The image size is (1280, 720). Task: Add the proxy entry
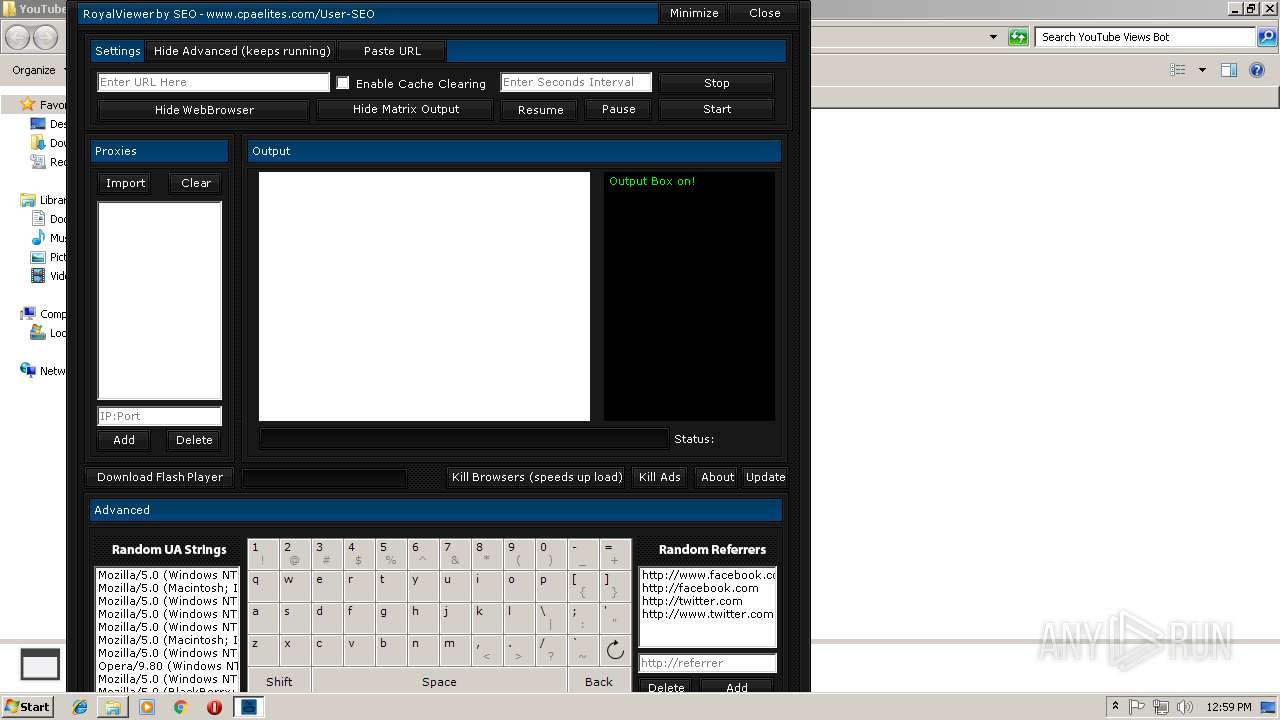(124, 440)
